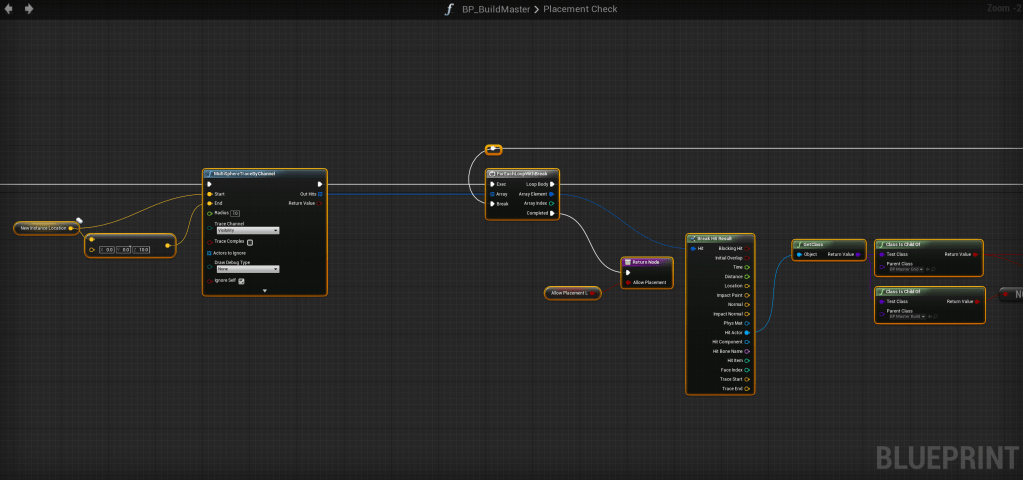The width and height of the screenshot is (1023, 480).
Task: Toggle the Trace Complex checkbox
Action: click(x=250, y=242)
